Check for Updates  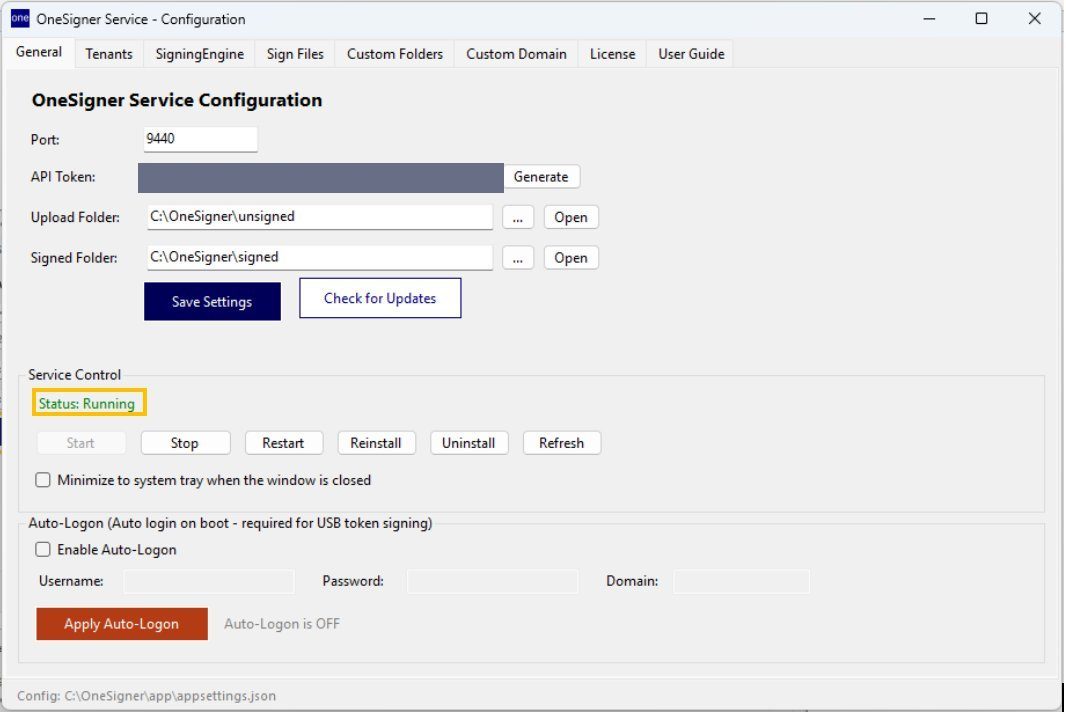pyautogui.click(x=380, y=298)
